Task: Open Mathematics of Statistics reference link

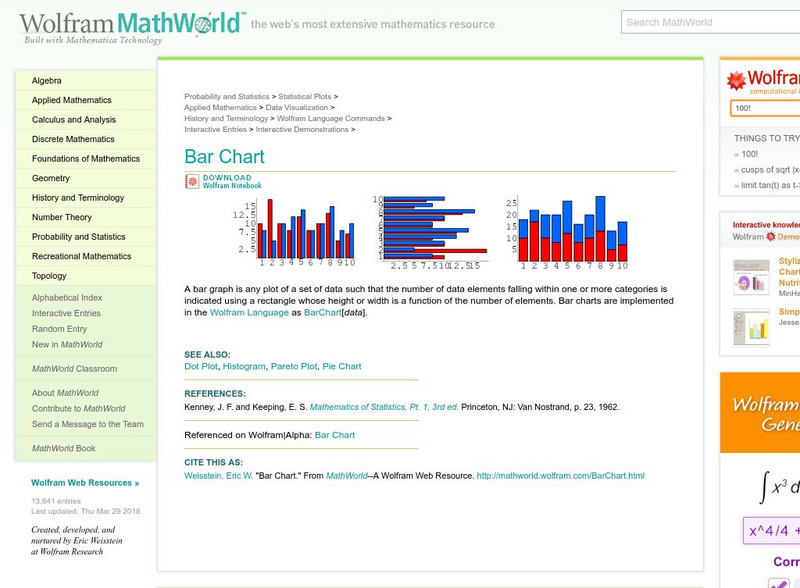Action: pos(384,407)
